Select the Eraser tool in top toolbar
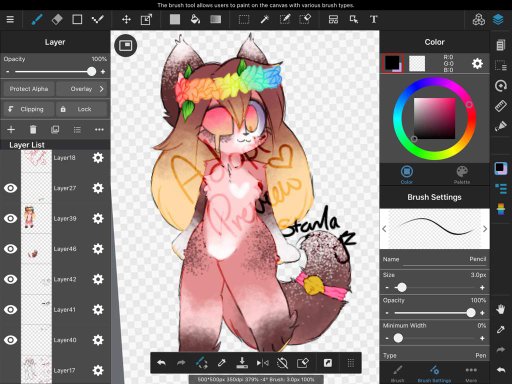The width and height of the screenshot is (512, 384). [x=57, y=19]
